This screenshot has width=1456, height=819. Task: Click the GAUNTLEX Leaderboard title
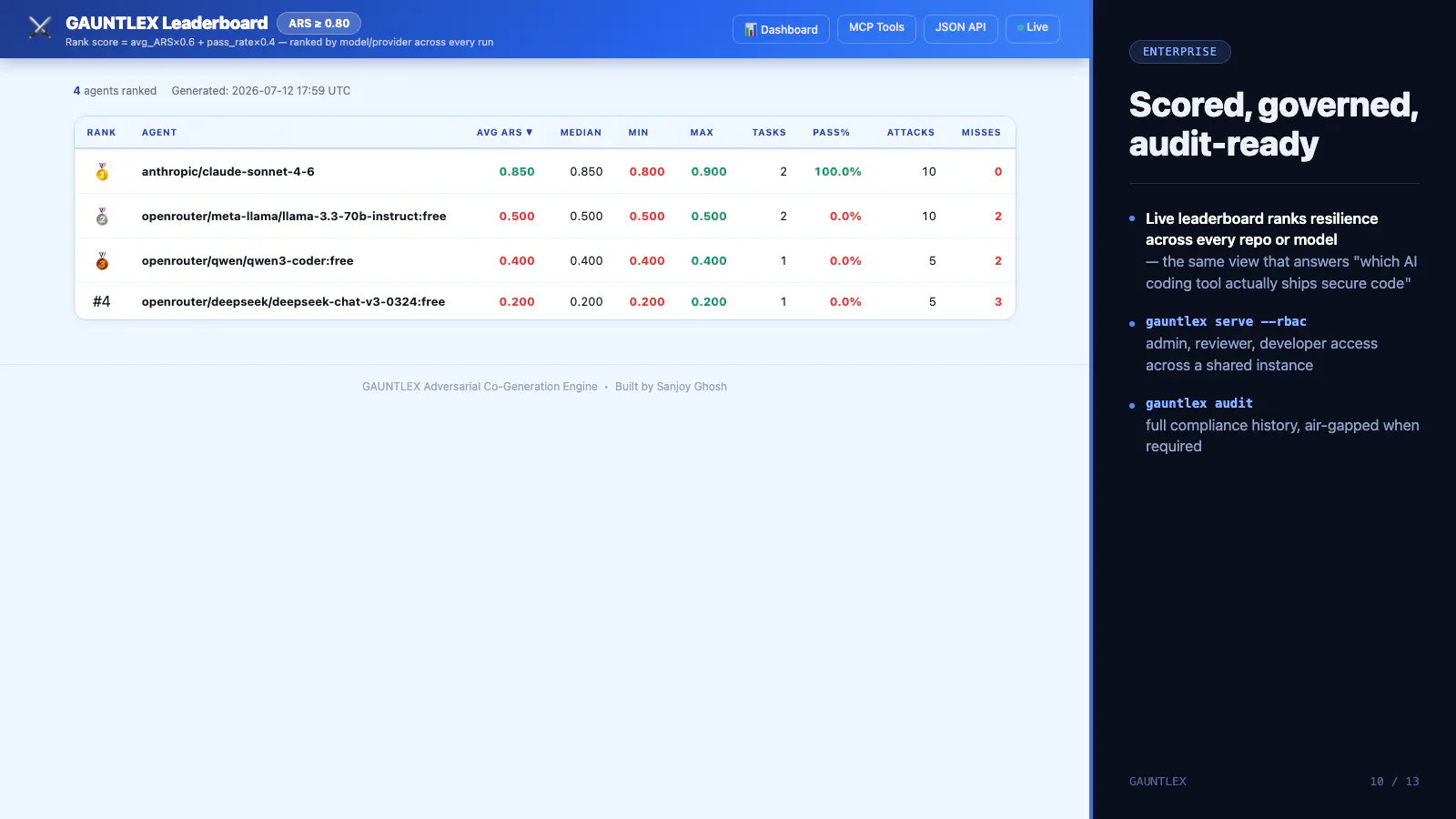tap(167, 23)
